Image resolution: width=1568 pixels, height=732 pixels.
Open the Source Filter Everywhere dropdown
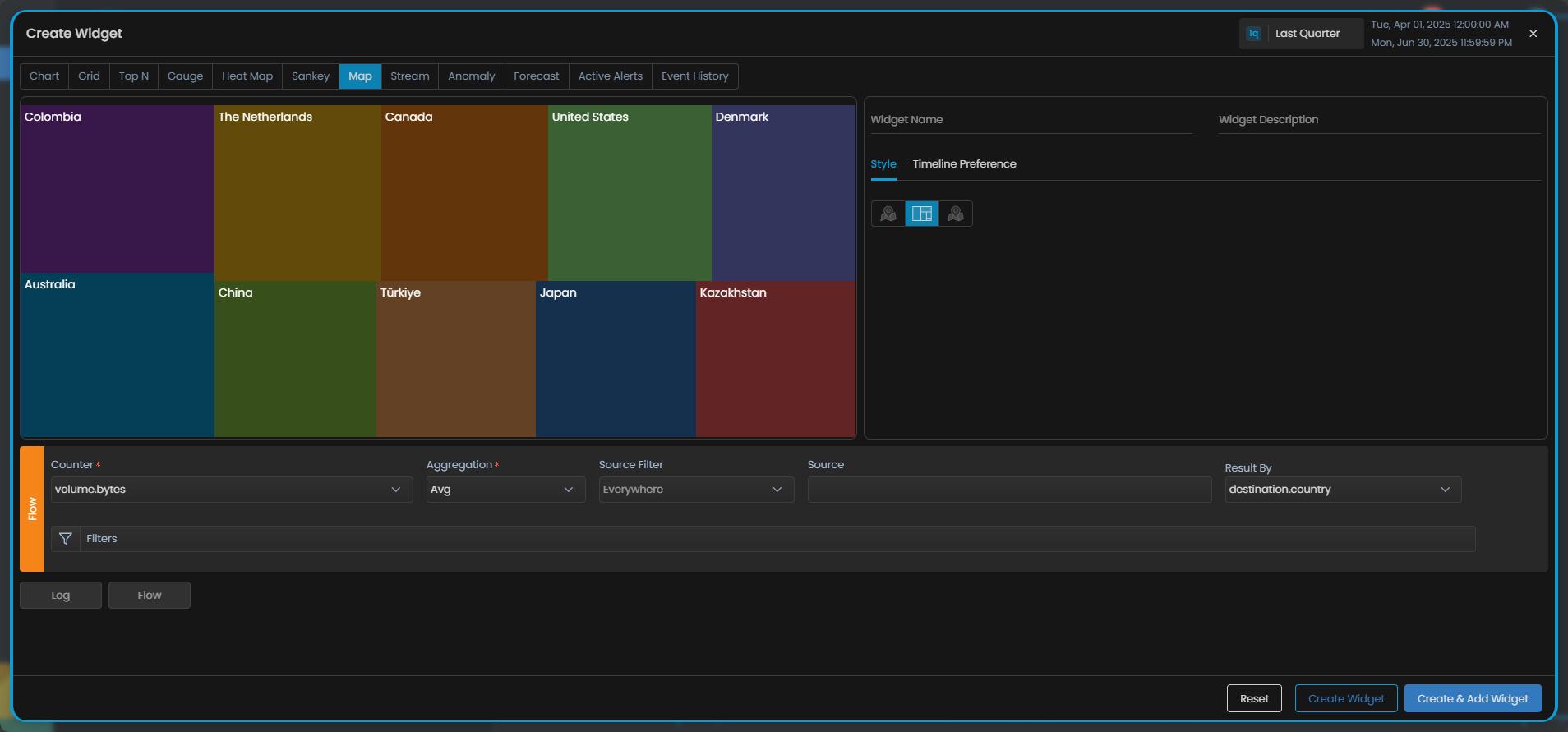click(x=695, y=490)
